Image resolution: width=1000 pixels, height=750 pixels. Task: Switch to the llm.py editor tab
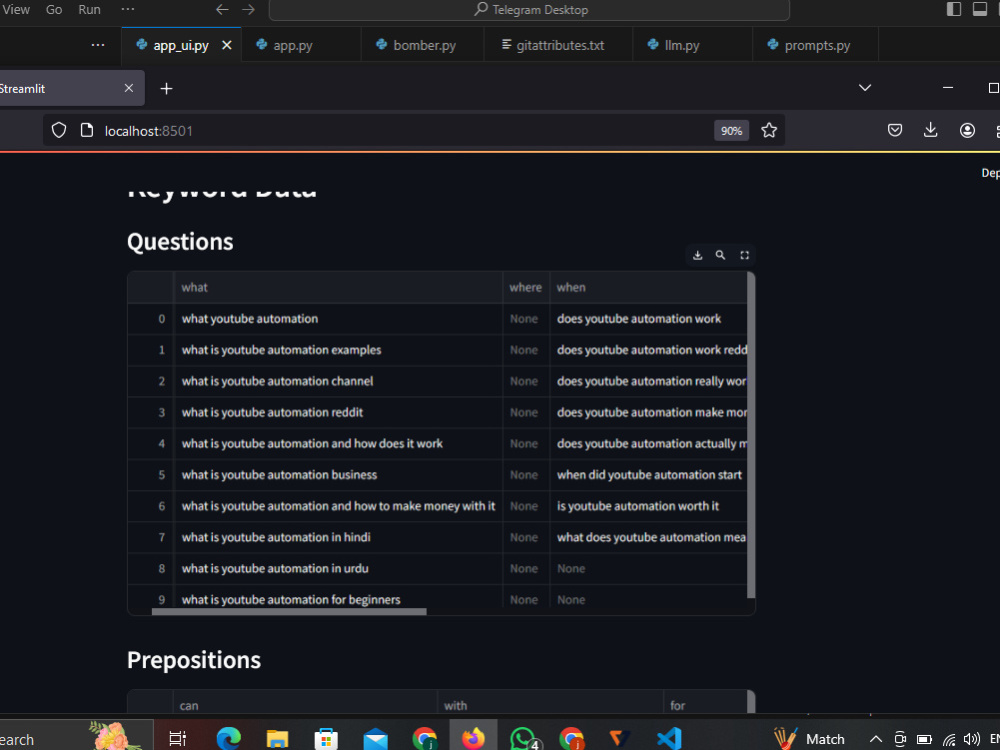(693, 45)
